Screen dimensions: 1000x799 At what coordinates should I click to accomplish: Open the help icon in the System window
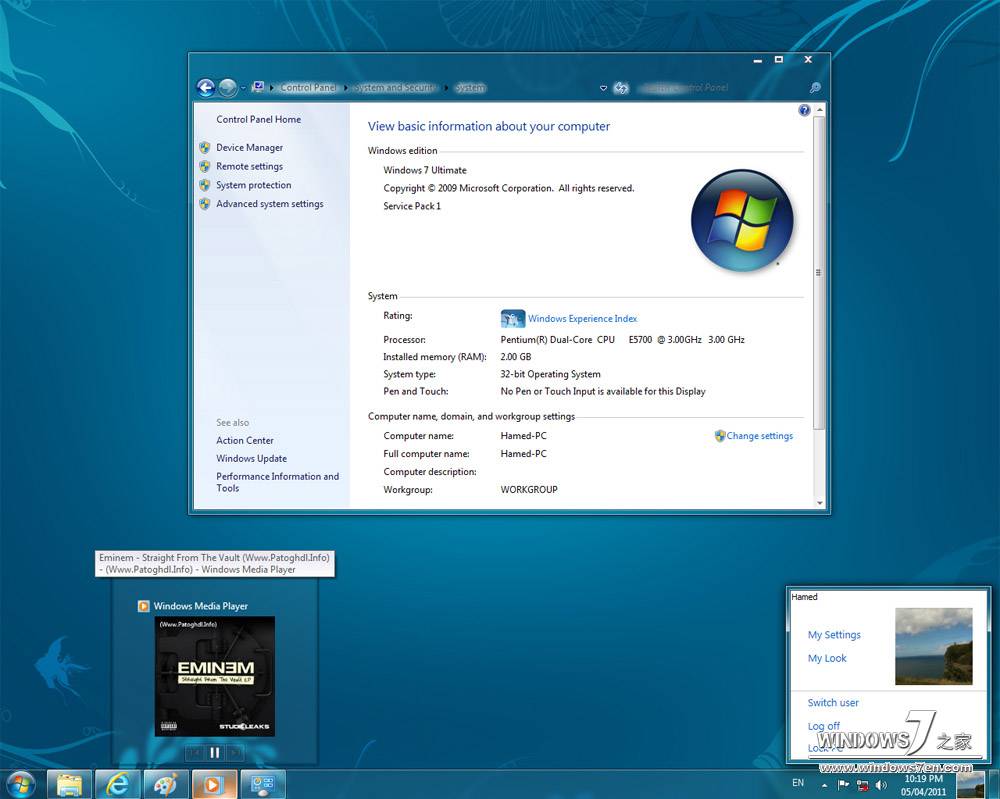point(804,110)
